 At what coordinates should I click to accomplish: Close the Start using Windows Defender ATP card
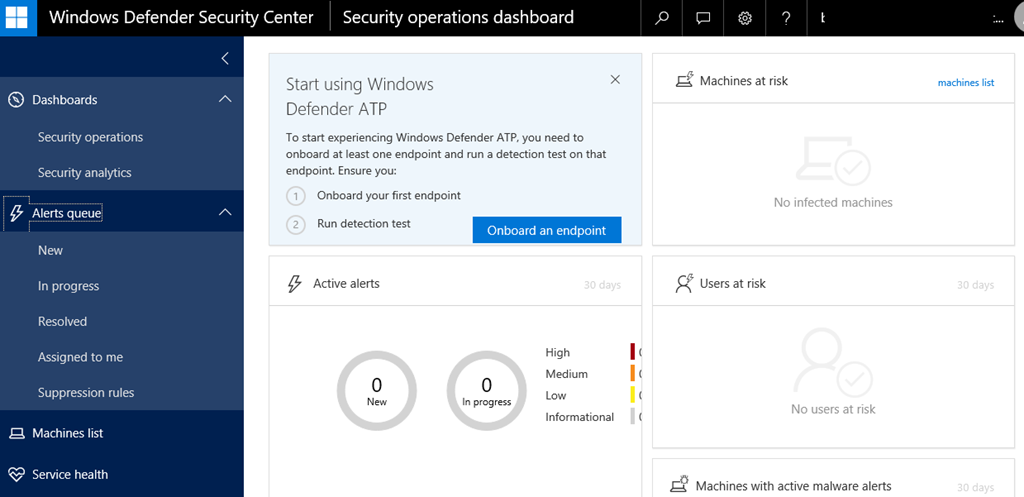click(x=615, y=80)
